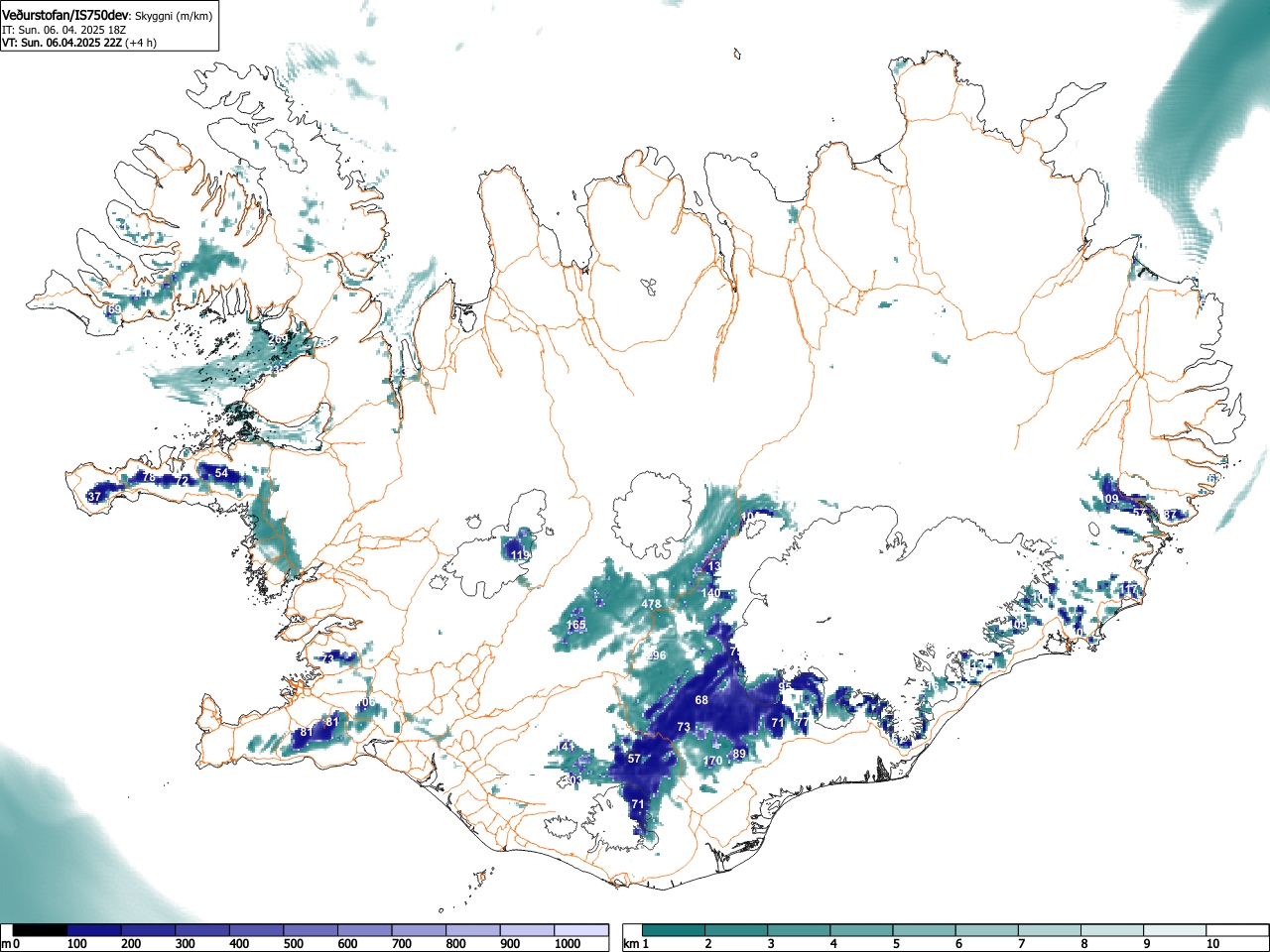Screen dimensions: 1270x952
Task: Click the '106' value in southwest
Action: 367,703
